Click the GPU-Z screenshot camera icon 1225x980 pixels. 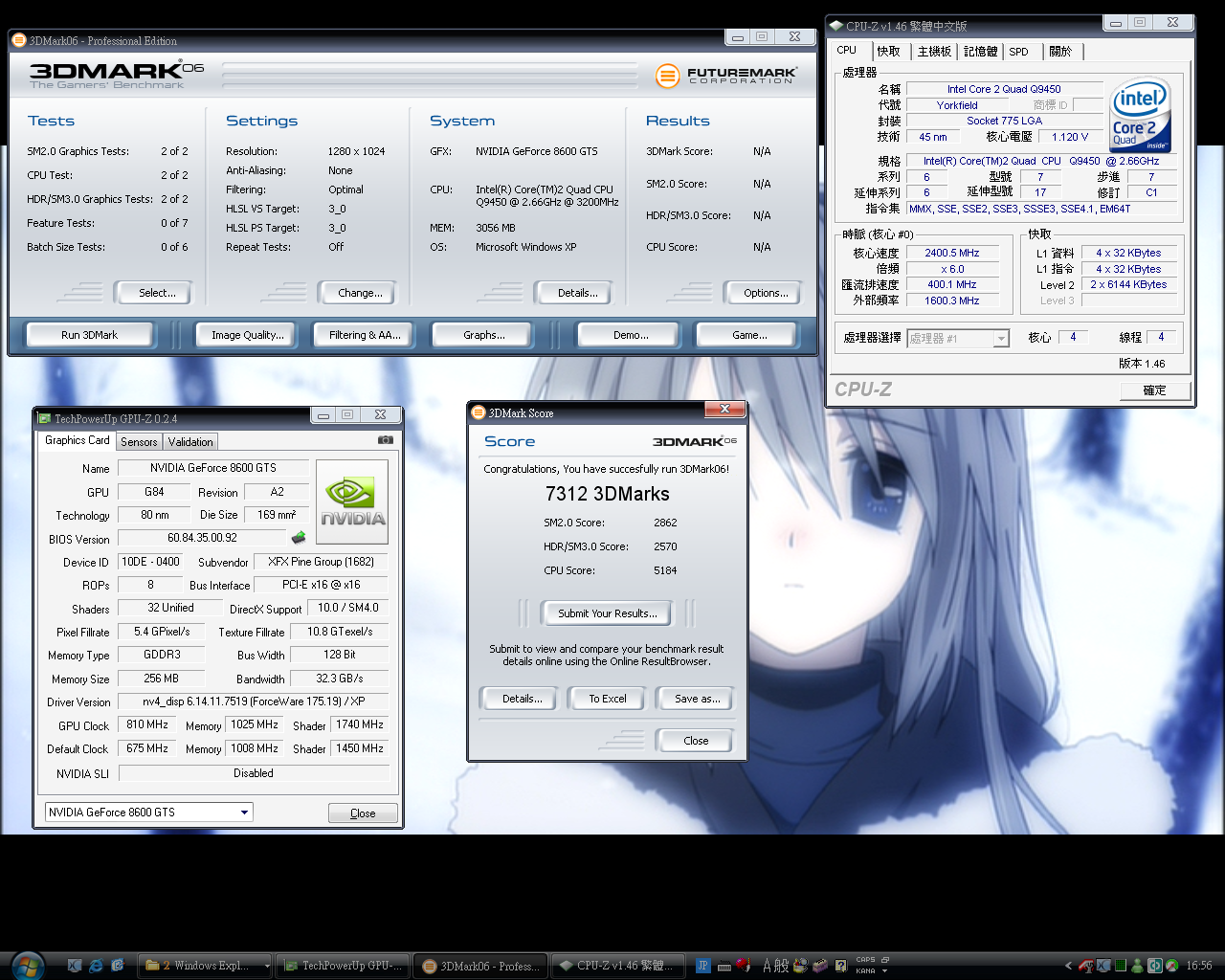point(385,440)
